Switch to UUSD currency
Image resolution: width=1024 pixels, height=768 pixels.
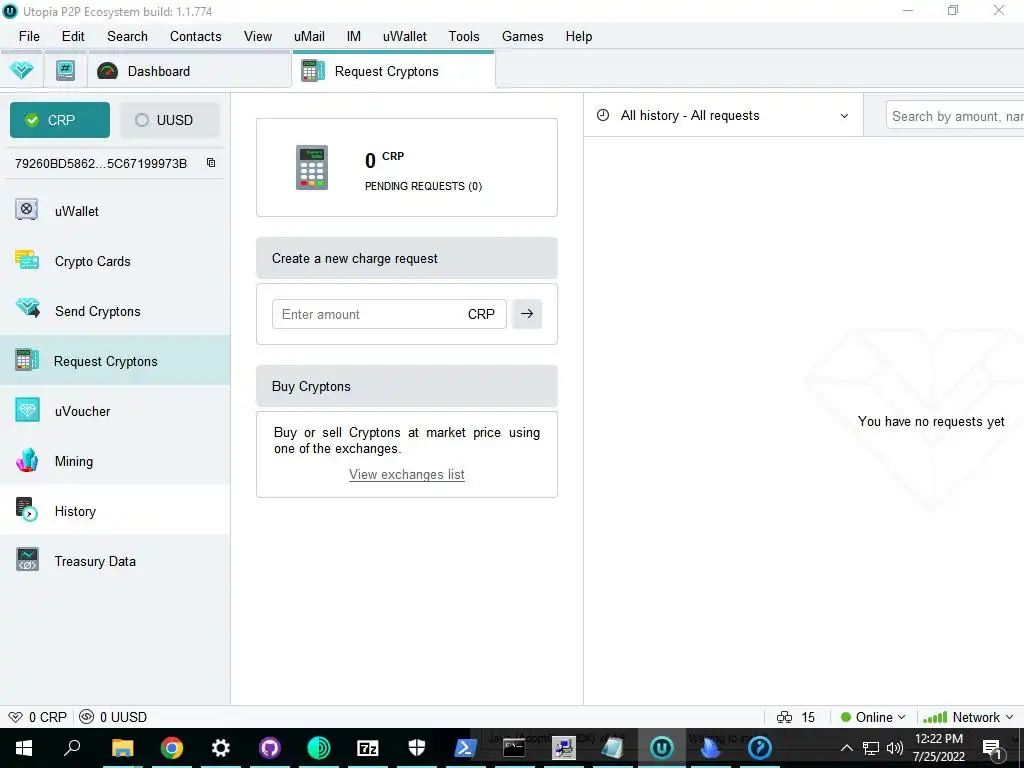(x=170, y=120)
